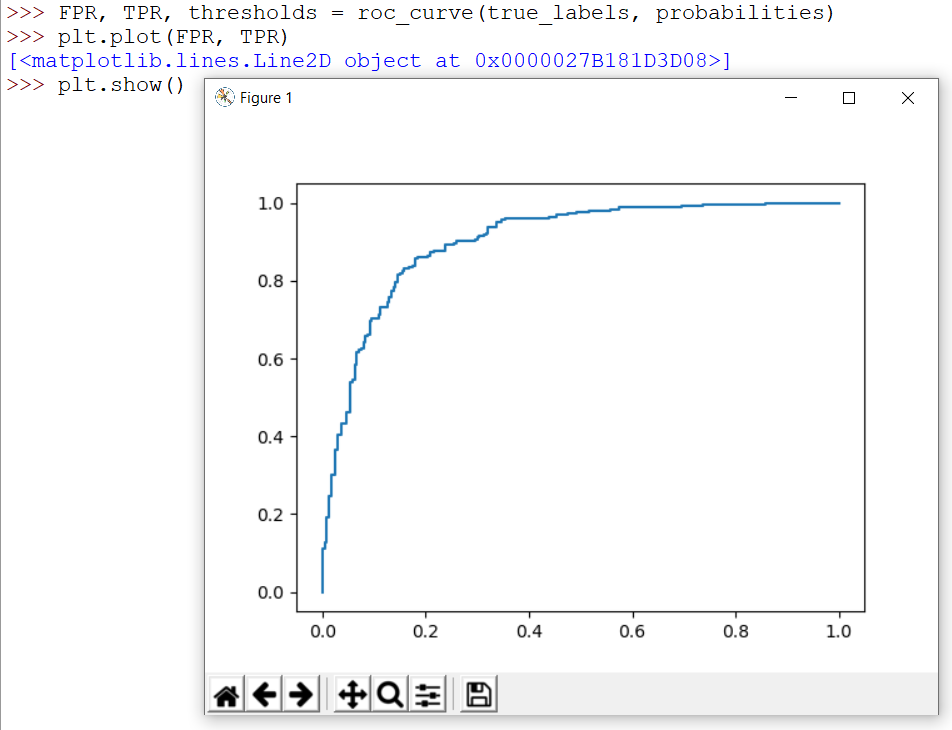Click the Forward navigation arrow icon
952x730 pixels.
[x=299, y=693]
